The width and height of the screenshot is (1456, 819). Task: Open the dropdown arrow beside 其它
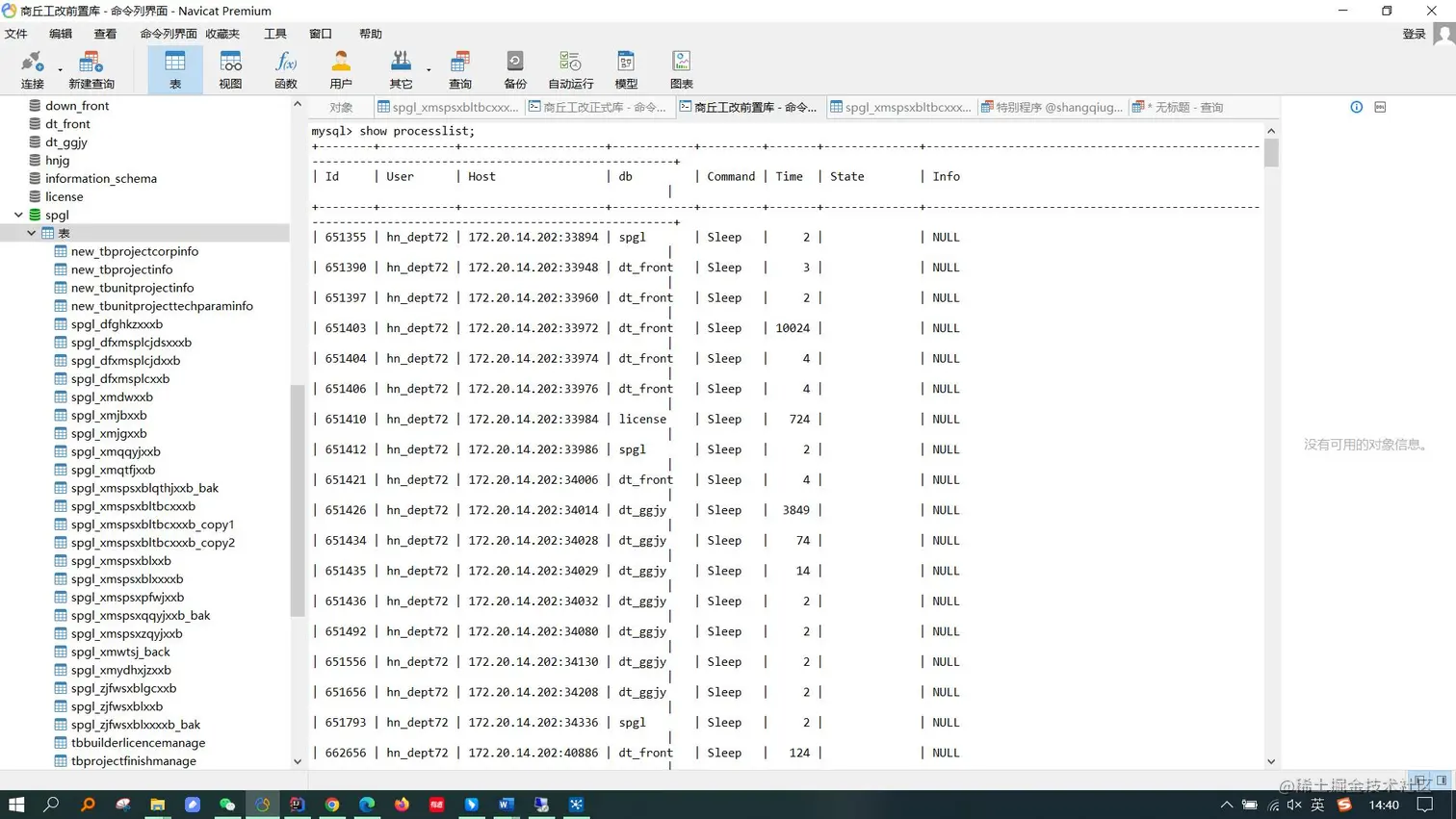pyautogui.click(x=429, y=70)
